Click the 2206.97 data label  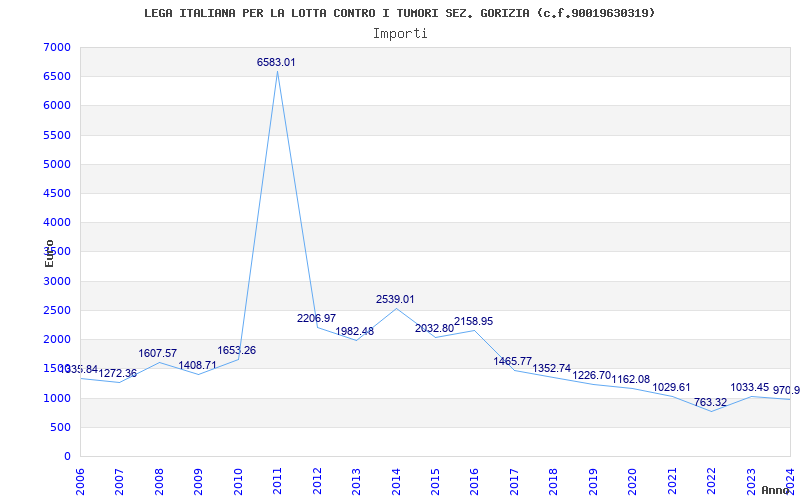pos(316,318)
